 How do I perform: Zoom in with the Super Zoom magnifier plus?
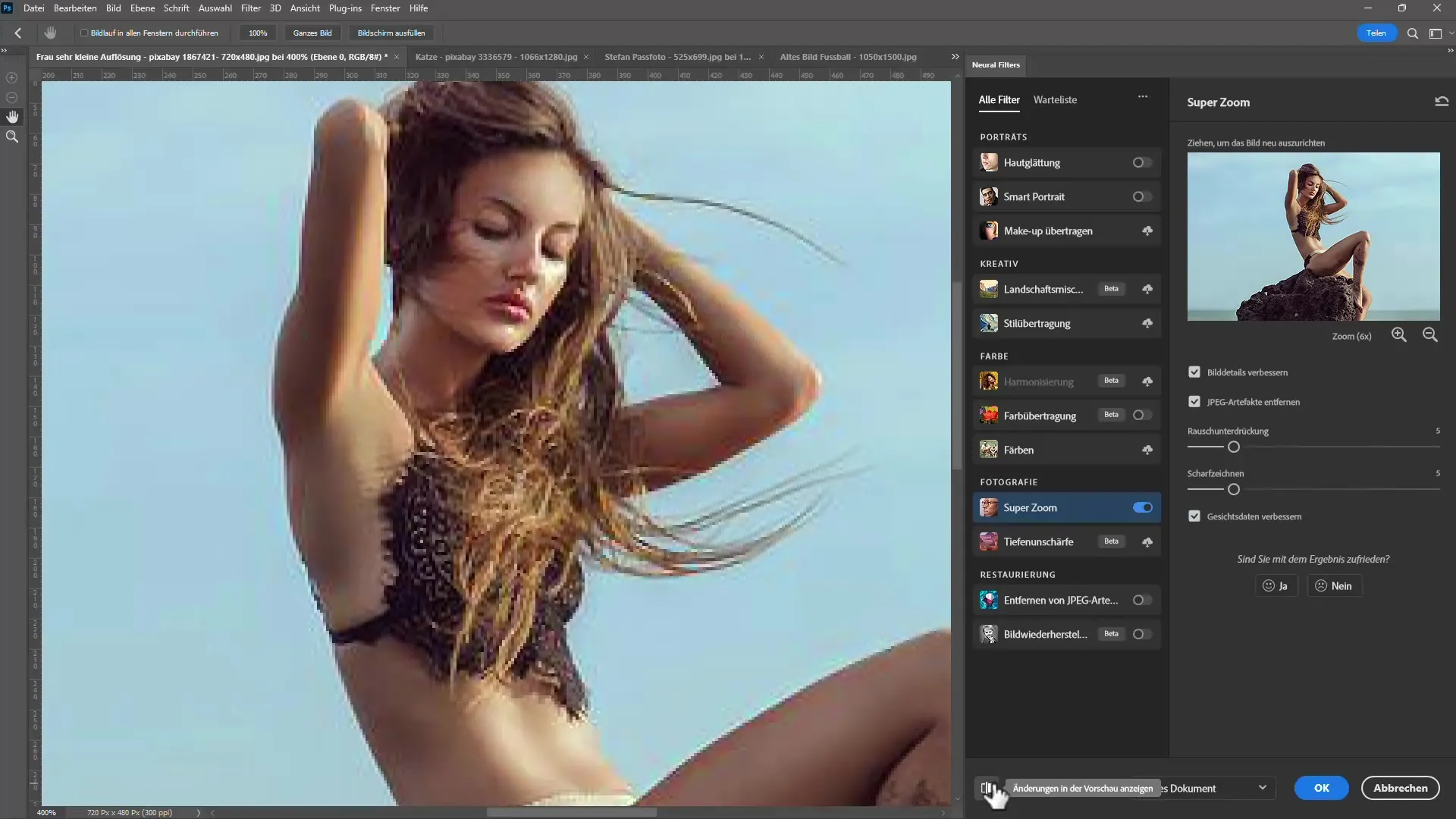(x=1399, y=335)
